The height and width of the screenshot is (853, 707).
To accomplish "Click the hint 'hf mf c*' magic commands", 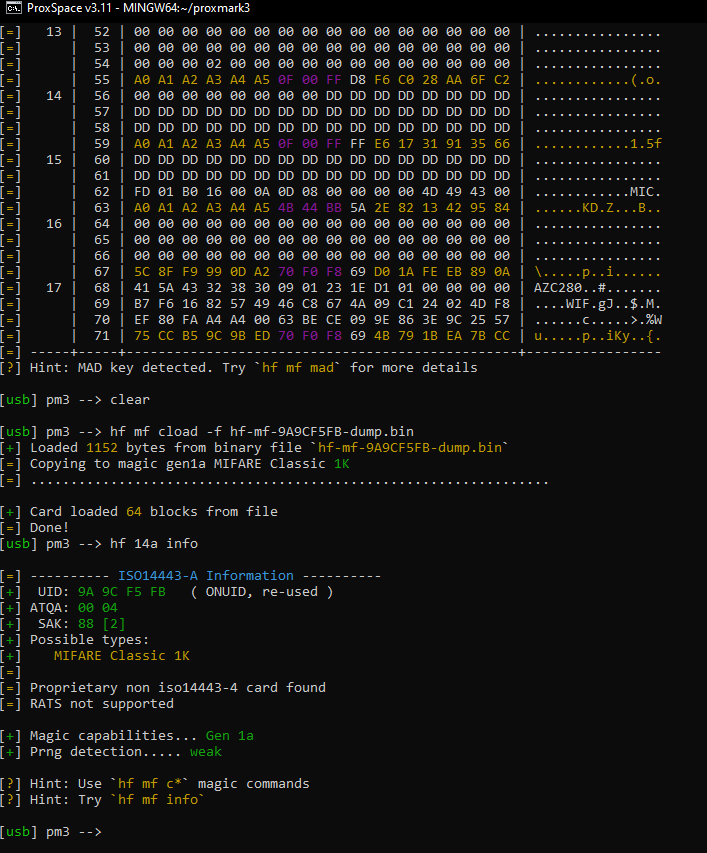I will 150,784.
